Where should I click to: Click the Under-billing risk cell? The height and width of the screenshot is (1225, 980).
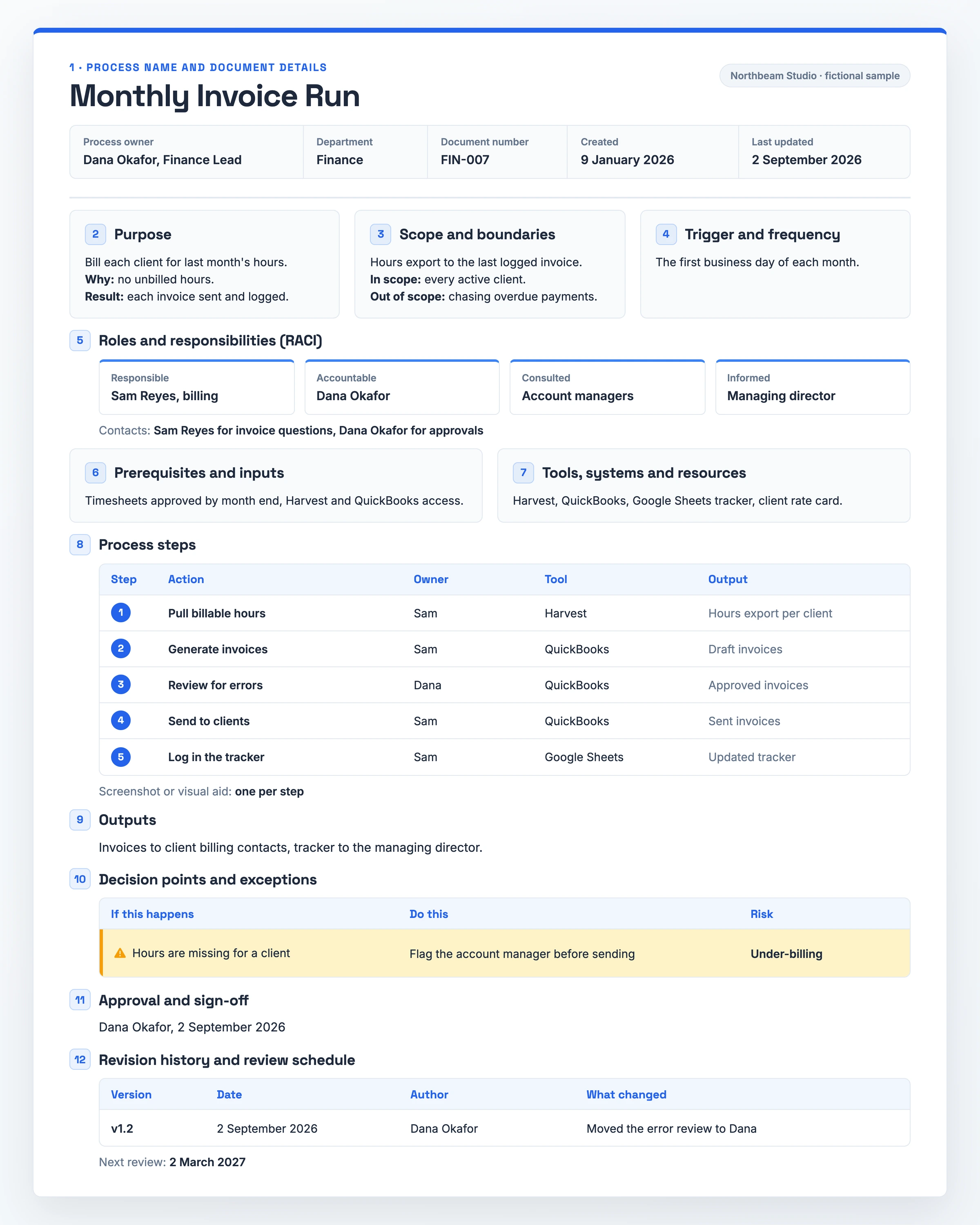pyautogui.click(x=786, y=954)
